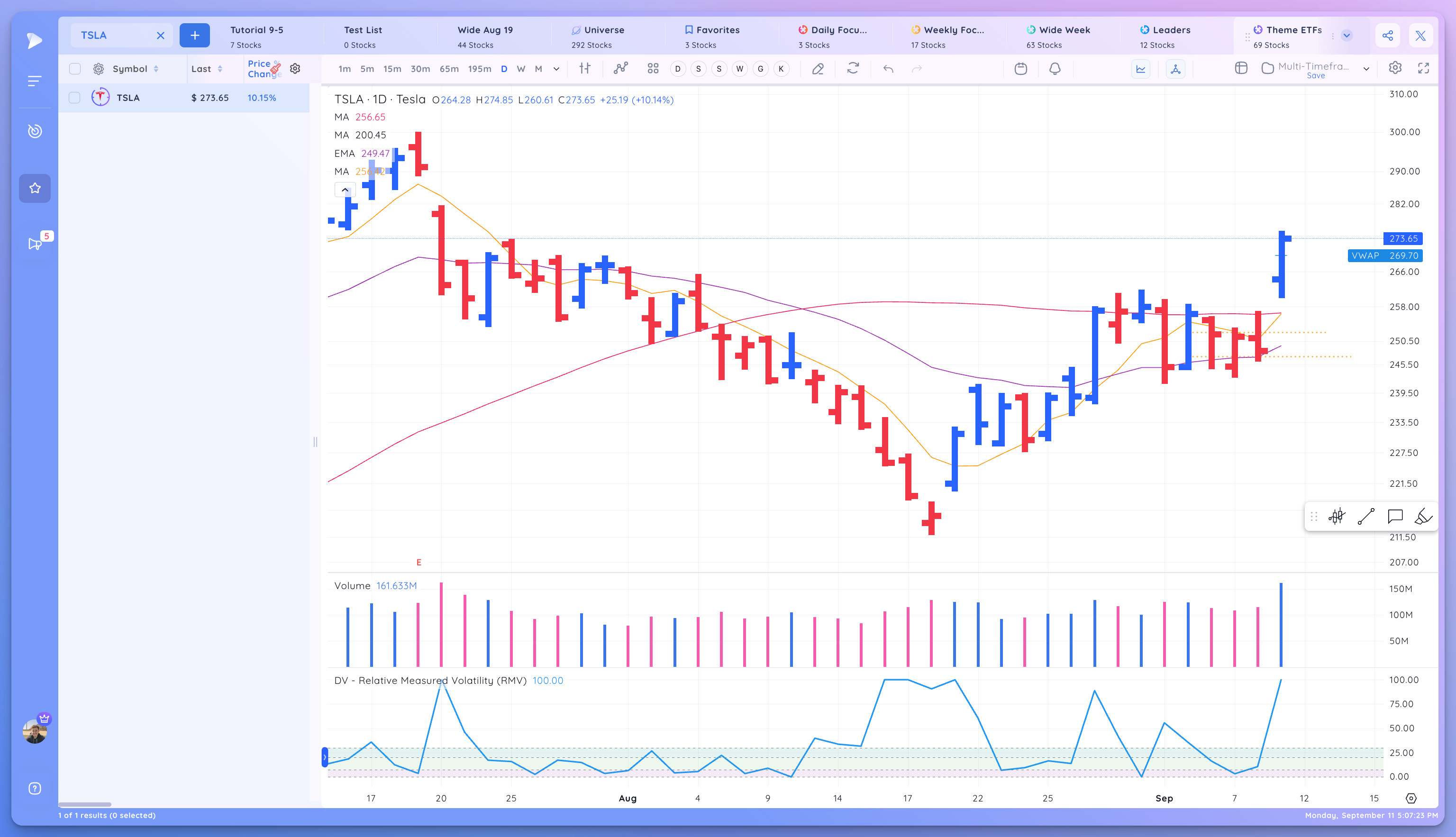Click the earnings E marker on chart
The image size is (1456, 837).
tap(419, 562)
